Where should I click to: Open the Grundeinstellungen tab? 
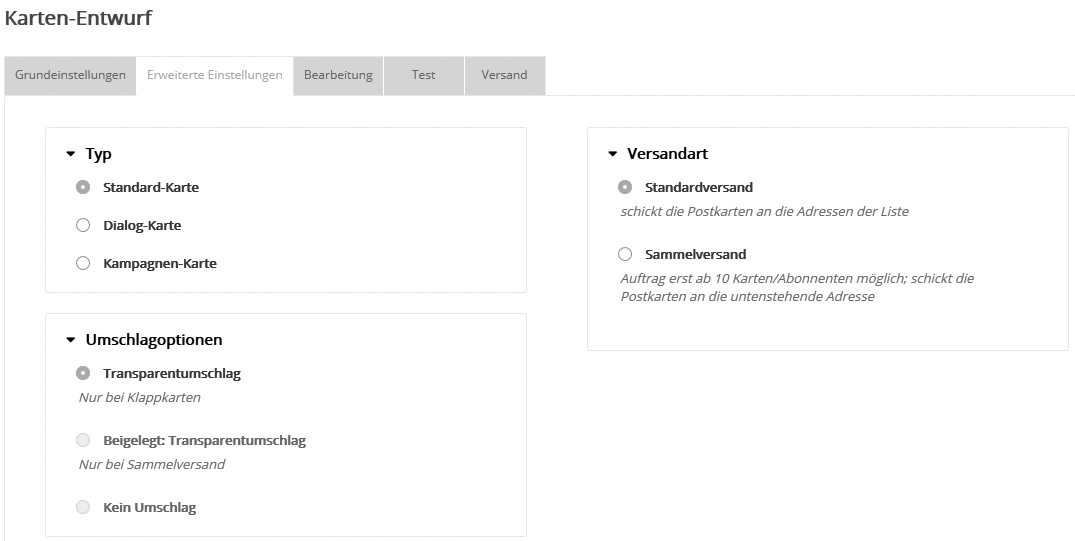click(x=70, y=76)
